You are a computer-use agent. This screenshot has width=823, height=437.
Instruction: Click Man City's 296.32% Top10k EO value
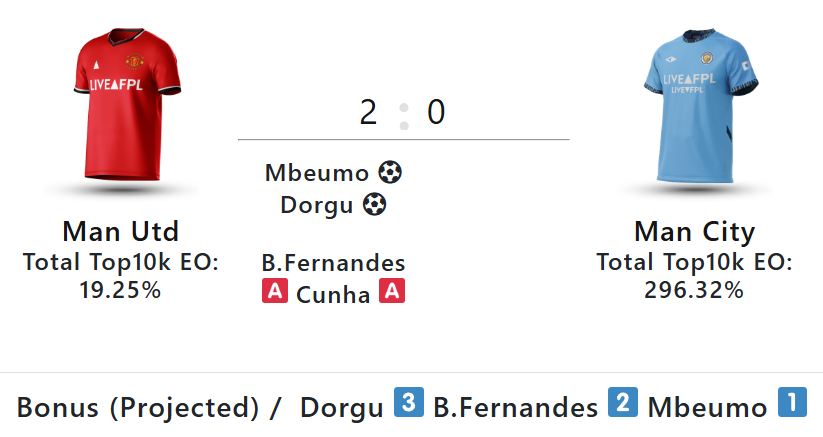coord(694,290)
